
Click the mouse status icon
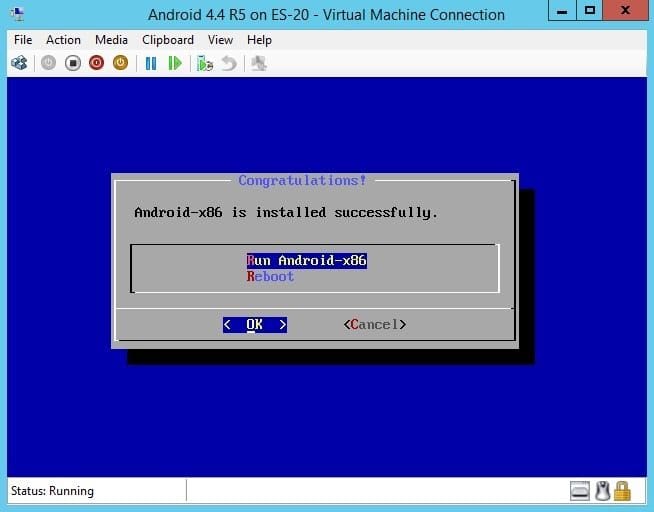(602, 491)
